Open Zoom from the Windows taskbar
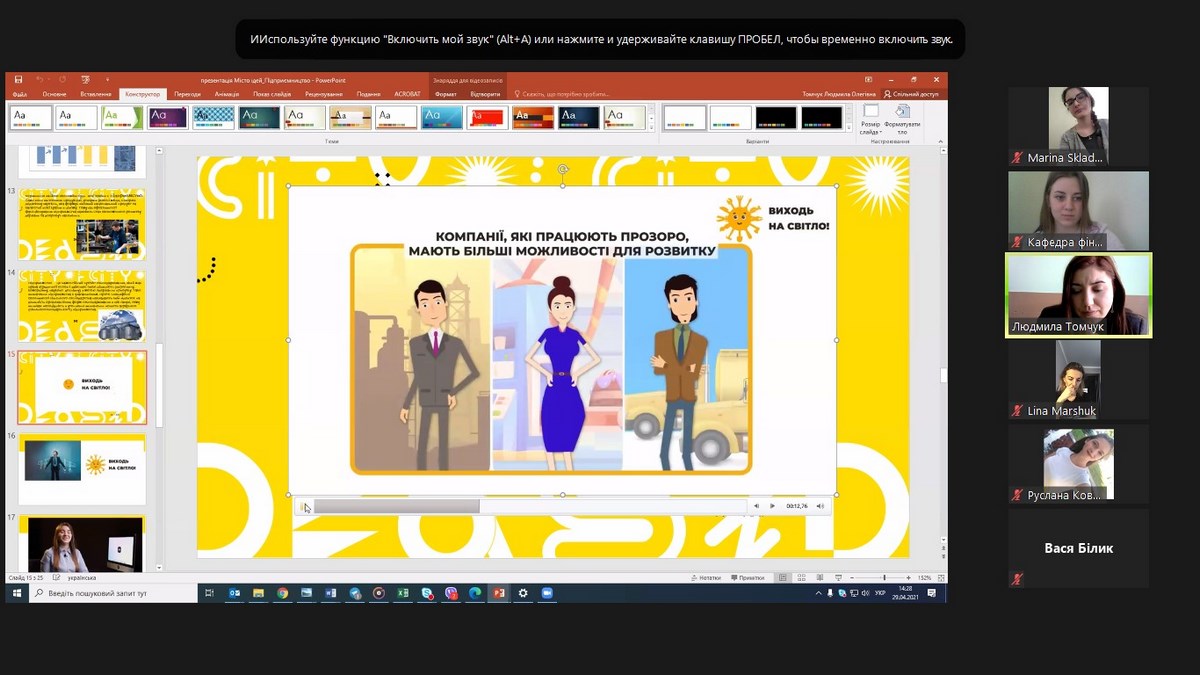Image resolution: width=1200 pixels, height=675 pixels. 547,593
